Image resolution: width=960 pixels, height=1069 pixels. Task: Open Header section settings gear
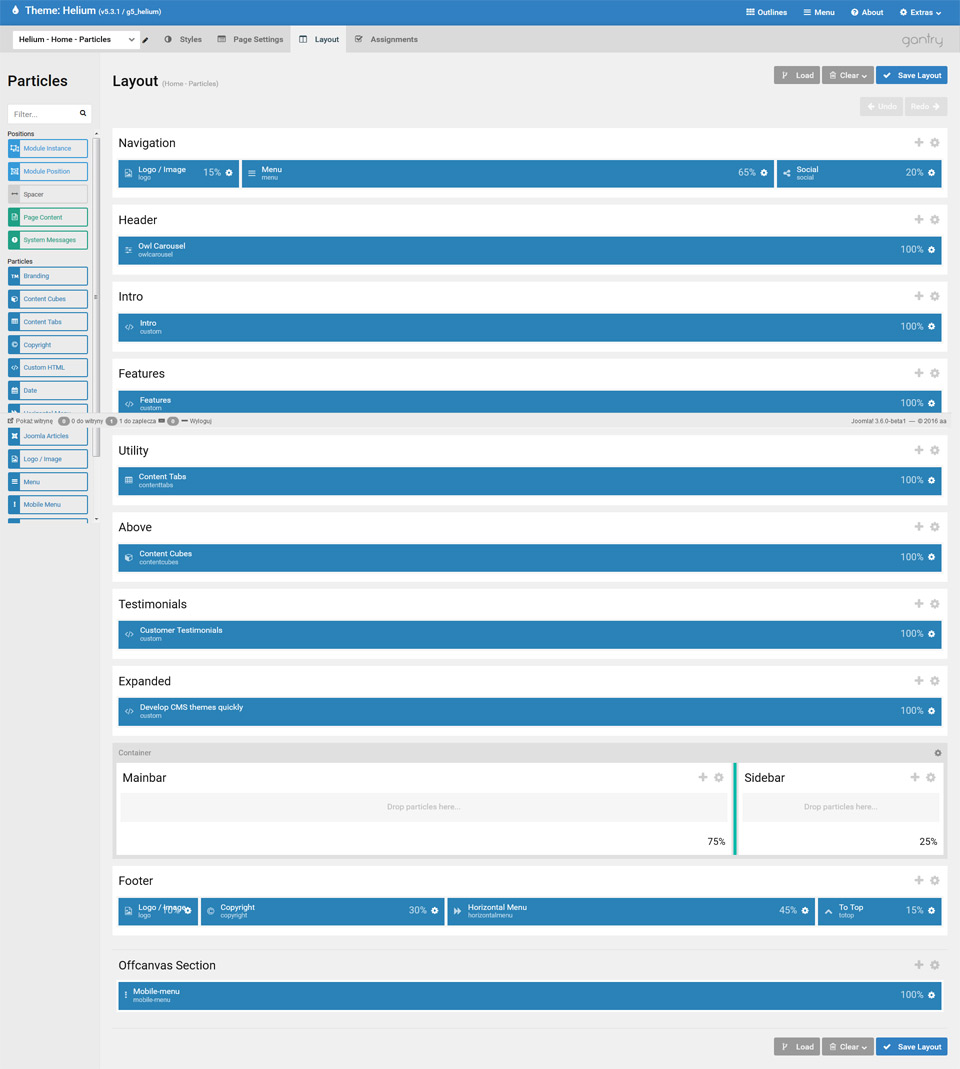point(935,220)
